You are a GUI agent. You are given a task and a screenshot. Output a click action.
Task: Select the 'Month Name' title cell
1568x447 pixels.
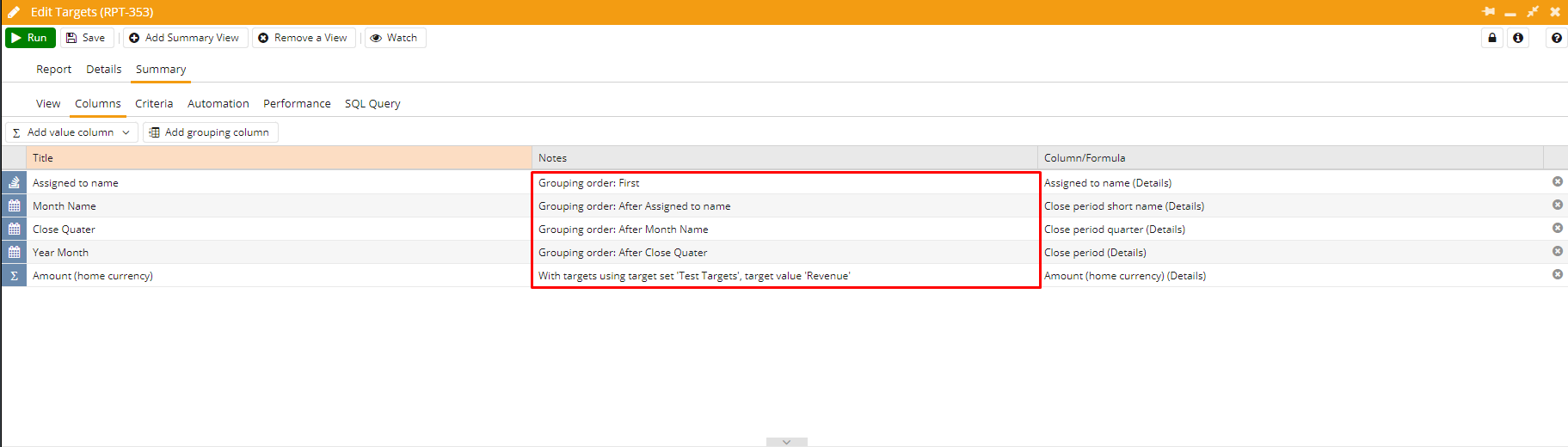[x=280, y=206]
